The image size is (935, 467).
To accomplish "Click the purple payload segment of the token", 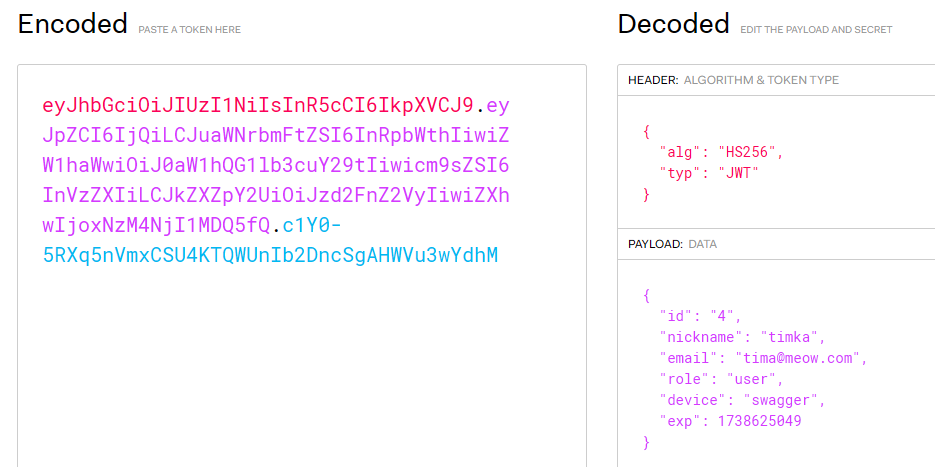I will (275, 165).
